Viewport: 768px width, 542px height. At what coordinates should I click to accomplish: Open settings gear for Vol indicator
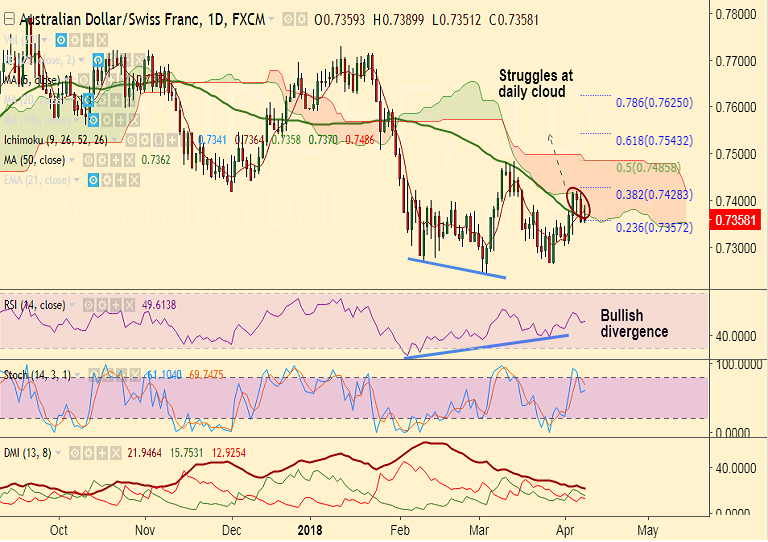click(74, 40)
